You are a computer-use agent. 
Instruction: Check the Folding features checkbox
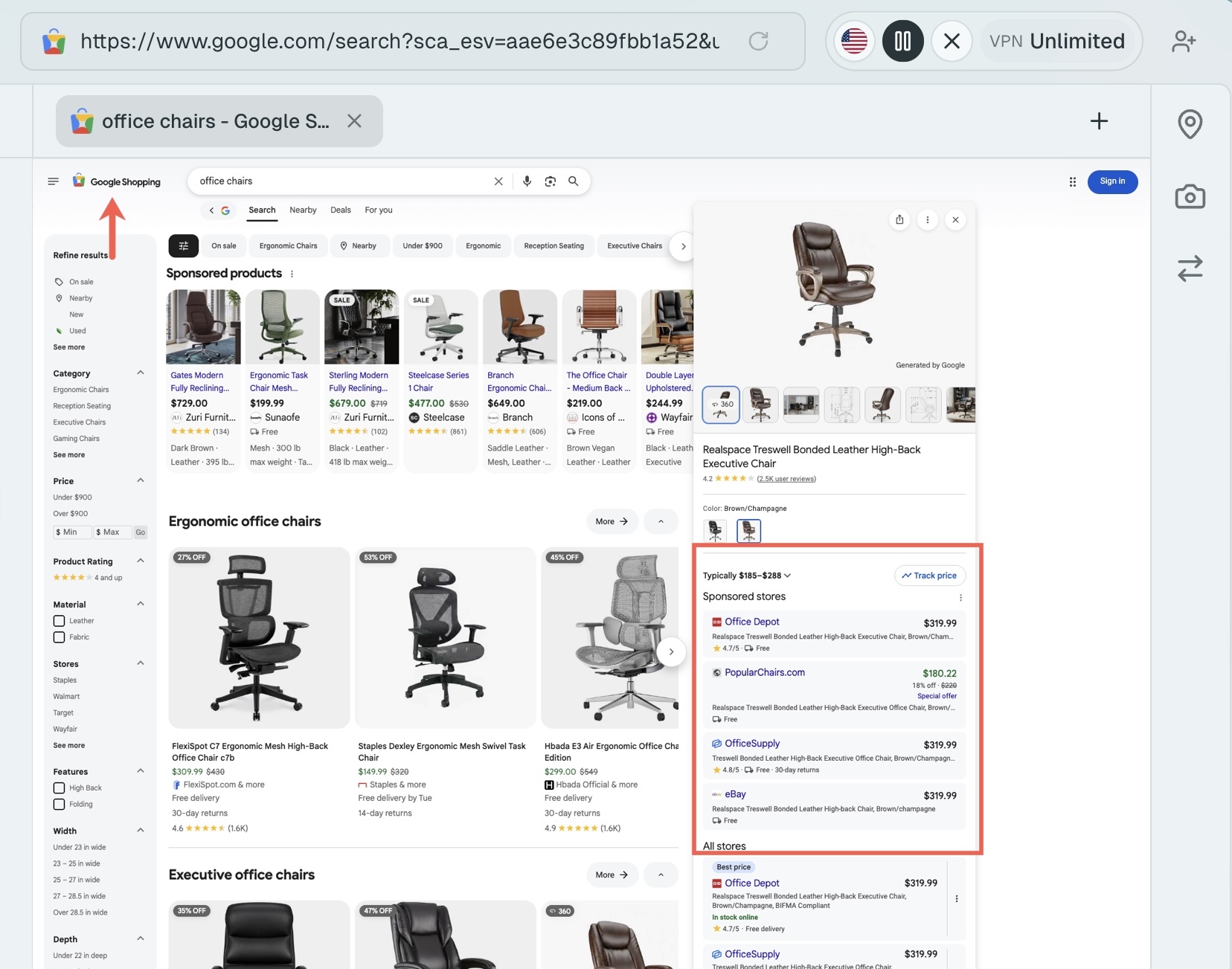click(x=59, y=804)
